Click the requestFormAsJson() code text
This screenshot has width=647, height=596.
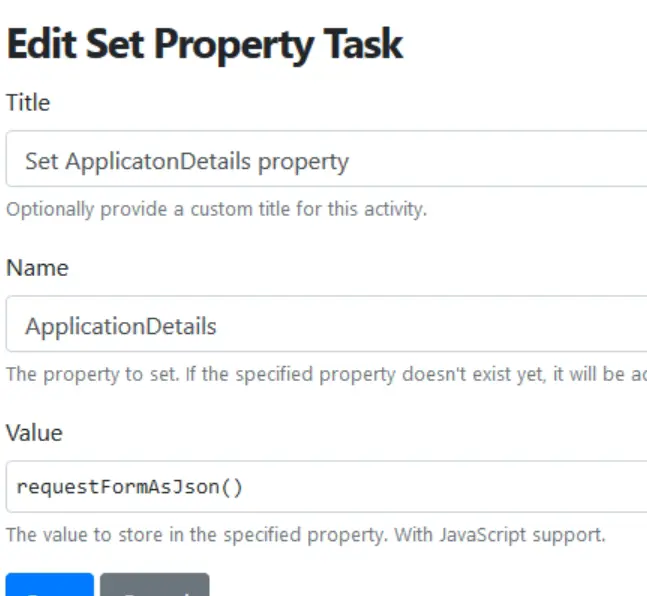[130, 488]
